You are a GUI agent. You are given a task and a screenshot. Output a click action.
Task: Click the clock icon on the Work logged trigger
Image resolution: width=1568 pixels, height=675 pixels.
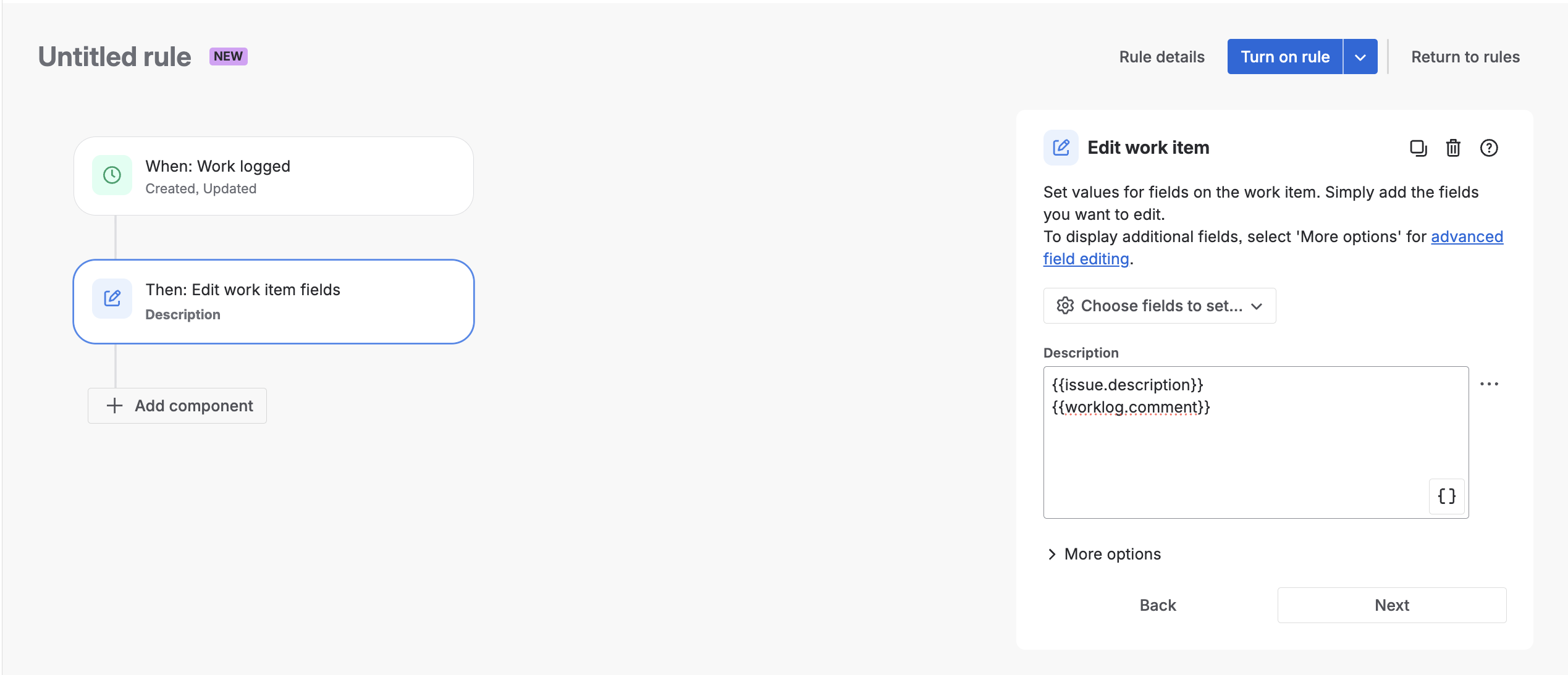[x=111, y=175]
